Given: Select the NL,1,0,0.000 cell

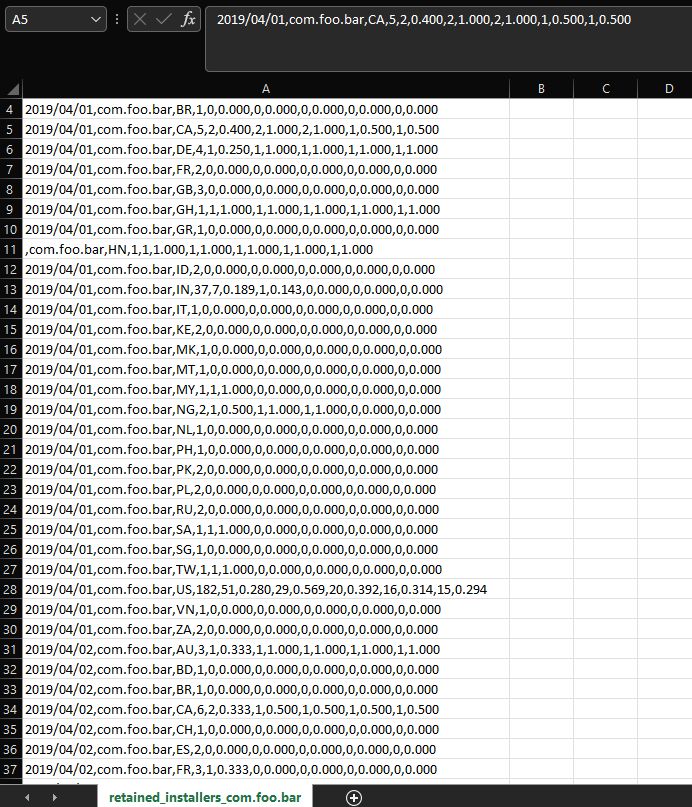Looking at the screenshot, I should point(266,429).
